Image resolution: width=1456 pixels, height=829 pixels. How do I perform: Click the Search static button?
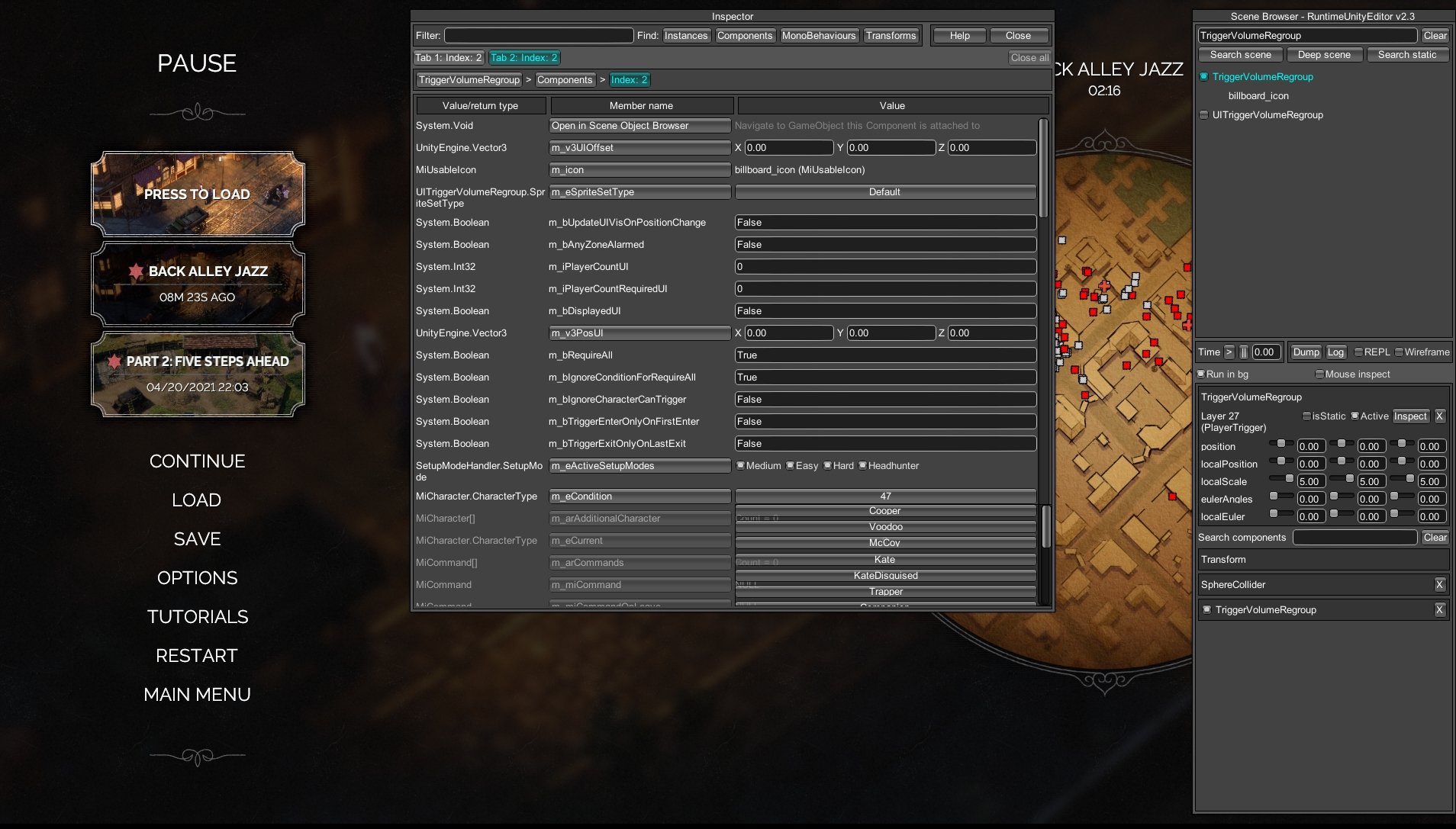pos(1407,54)
